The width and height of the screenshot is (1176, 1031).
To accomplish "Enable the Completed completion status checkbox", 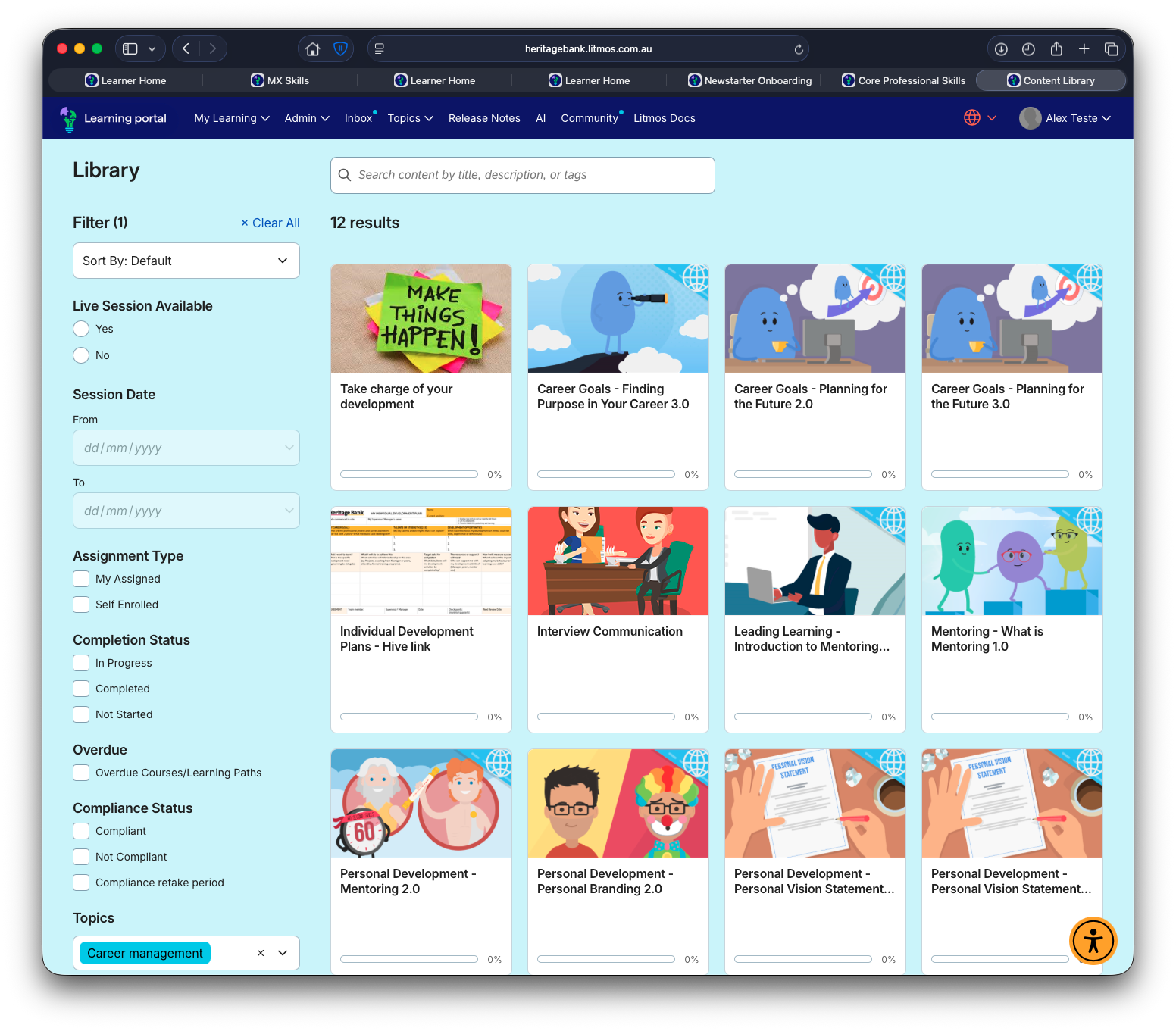I will (x=81, y=689).
